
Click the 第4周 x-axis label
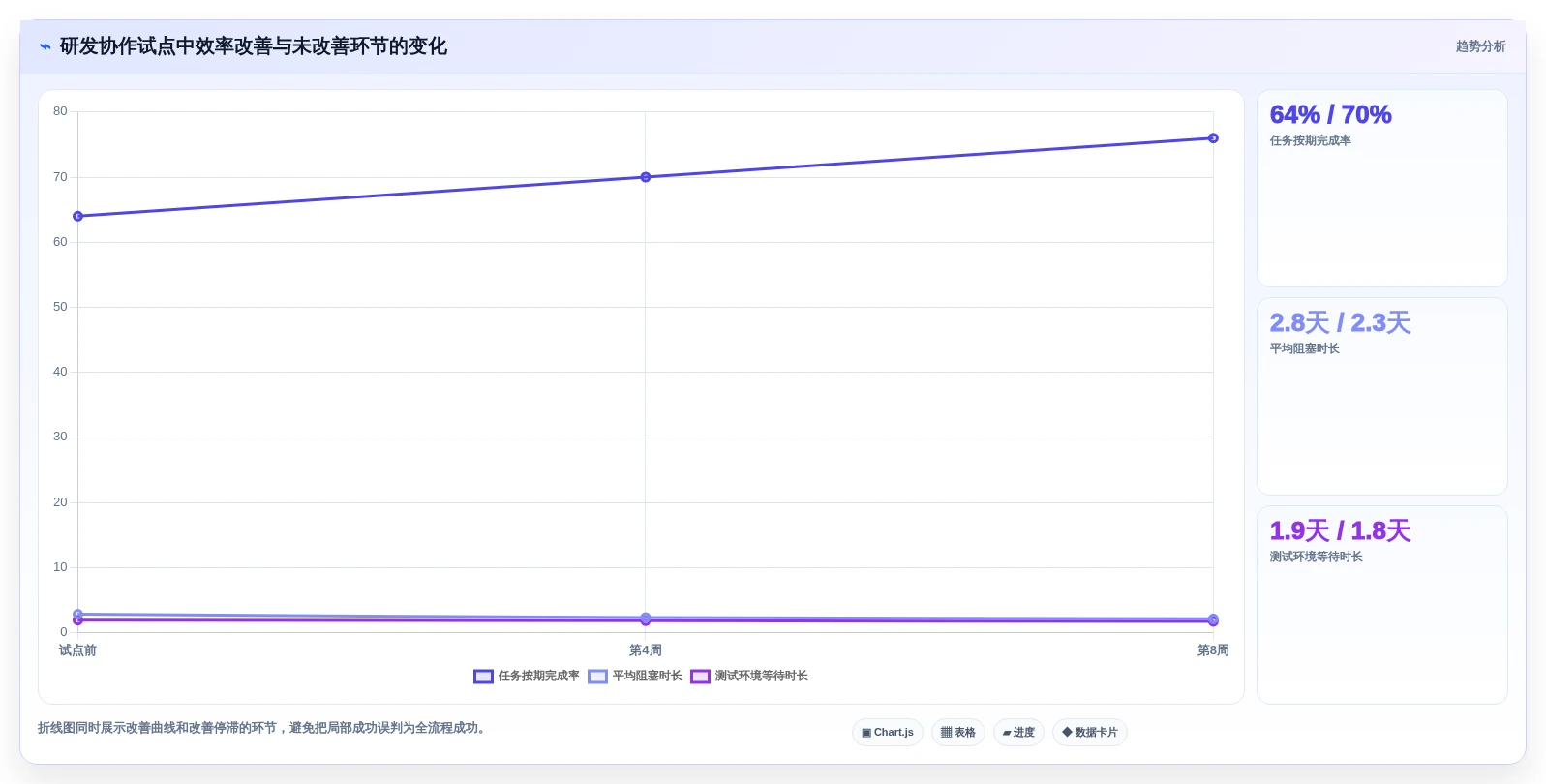pos(646,650)
